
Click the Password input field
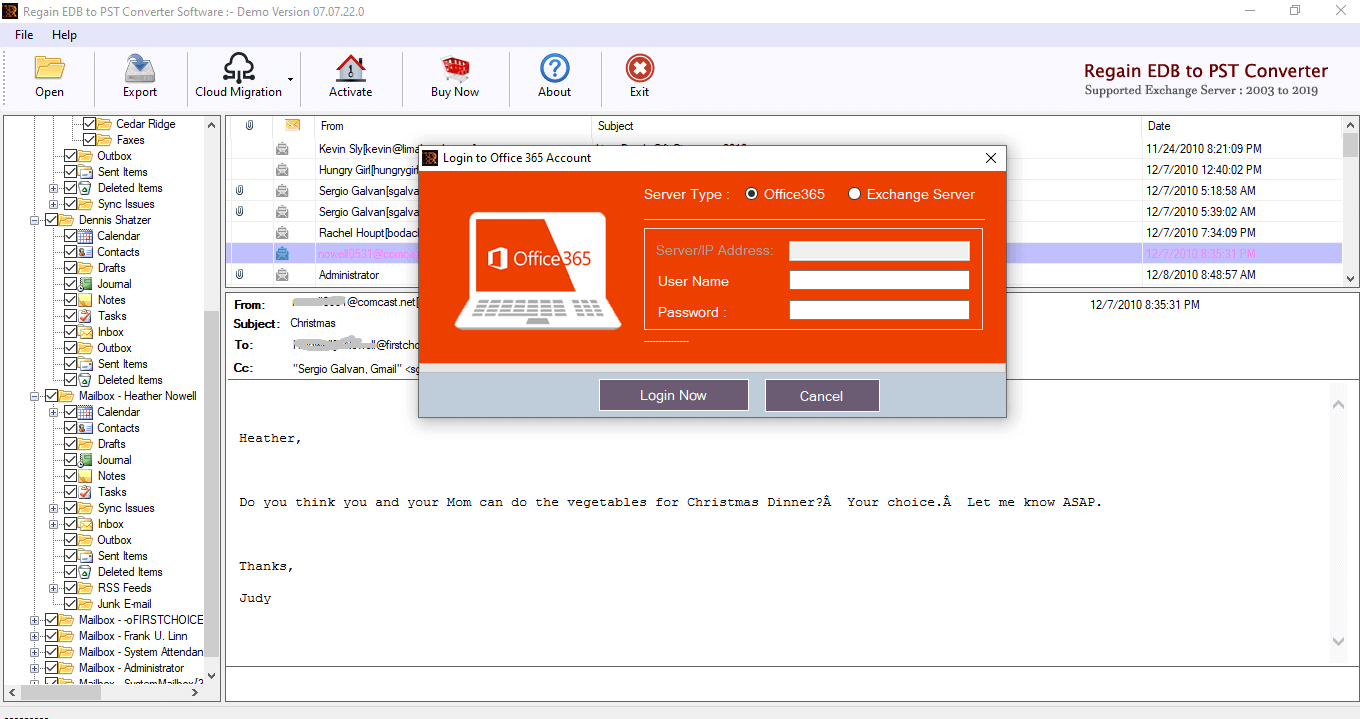879,310
